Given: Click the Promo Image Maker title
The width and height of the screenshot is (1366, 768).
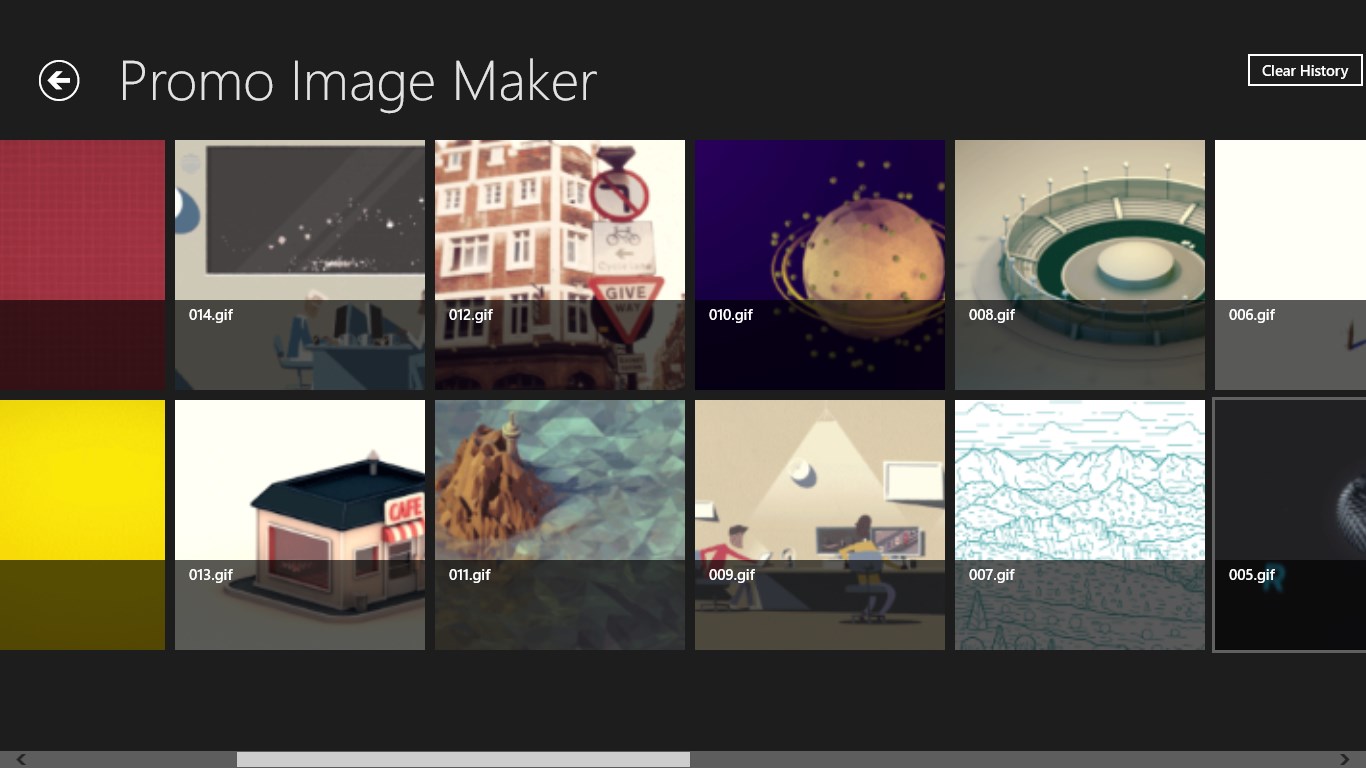Looking at the screenshot, I should pyautogui.click(x=357, y=81).
